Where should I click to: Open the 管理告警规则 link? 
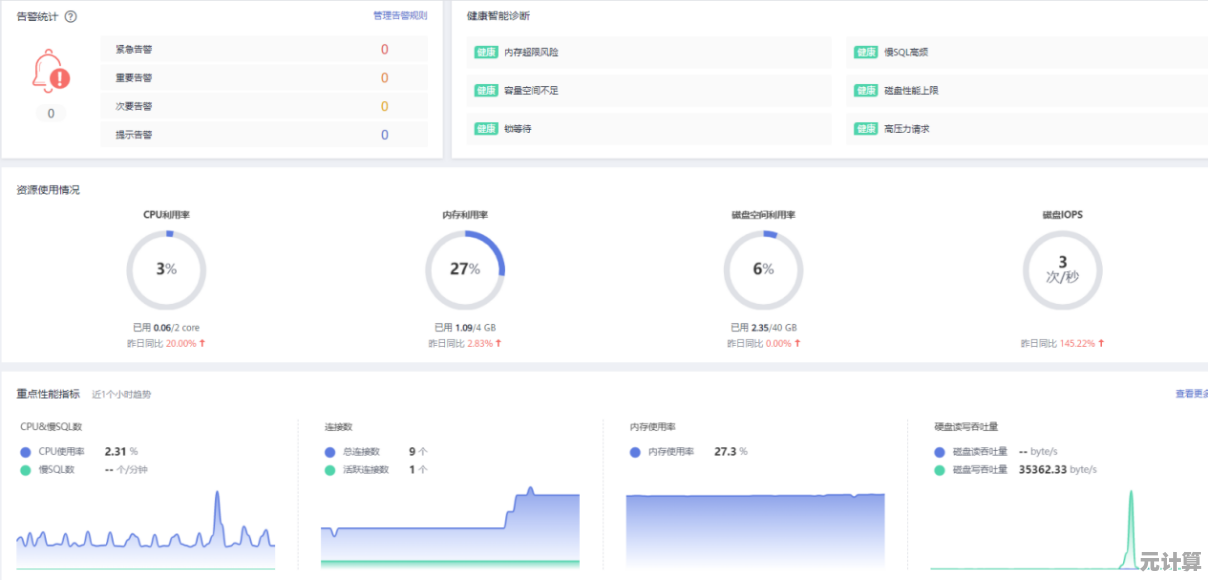click(x=399, y=16)
